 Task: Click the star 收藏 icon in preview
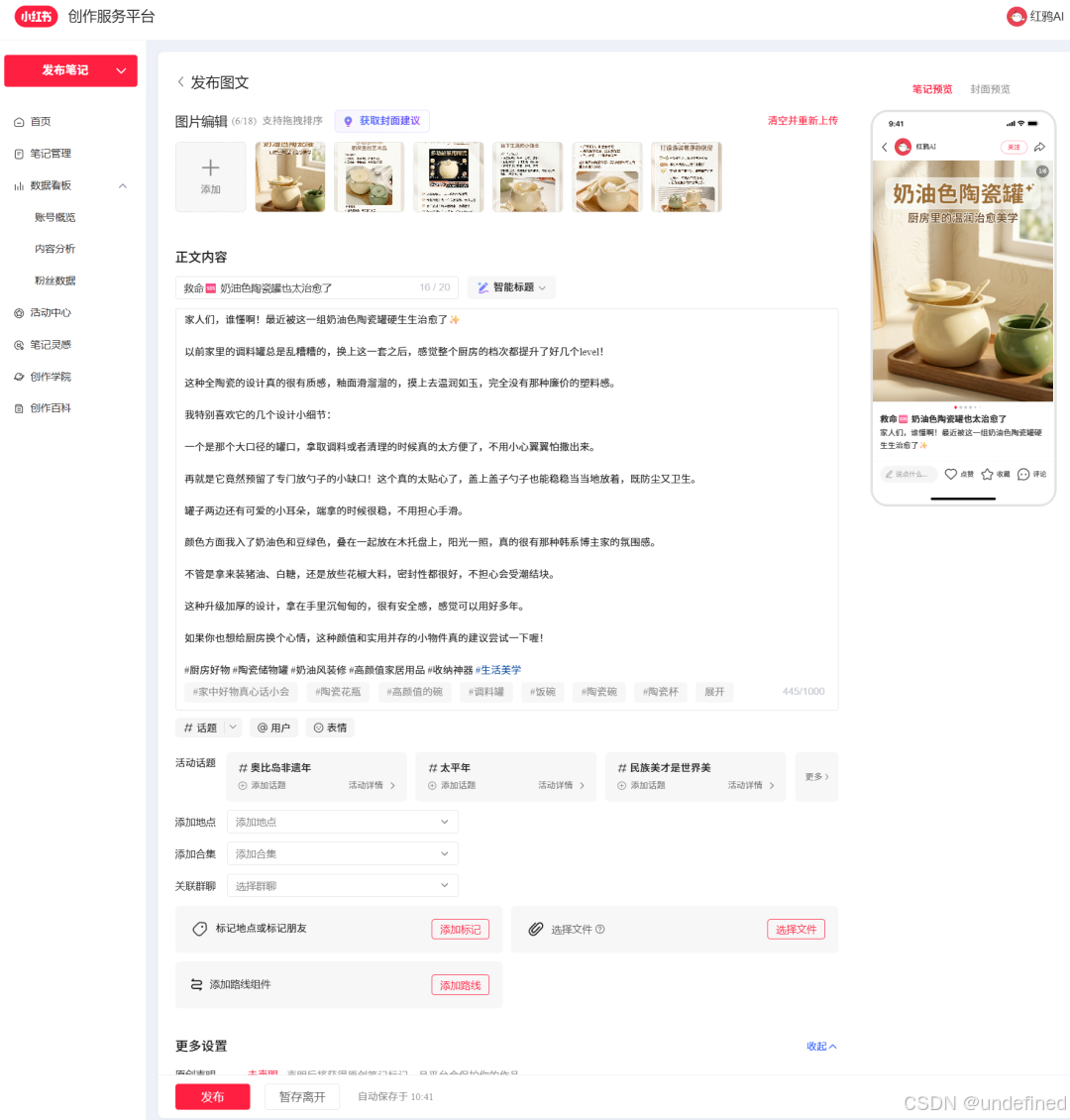pyautogui.click(x=987, y=475)
